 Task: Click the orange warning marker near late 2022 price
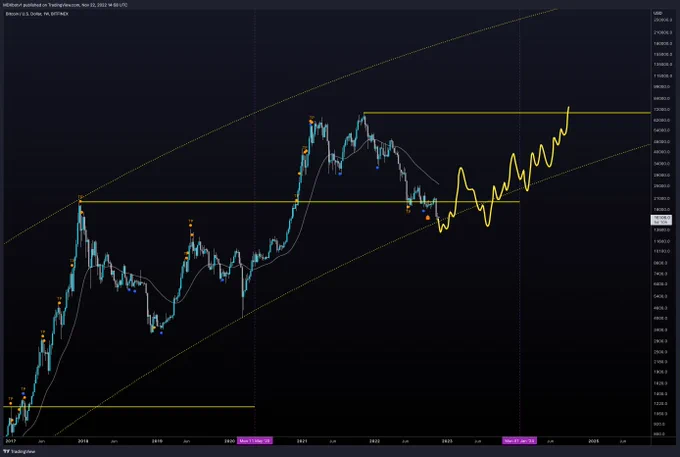tap(428, 218)
